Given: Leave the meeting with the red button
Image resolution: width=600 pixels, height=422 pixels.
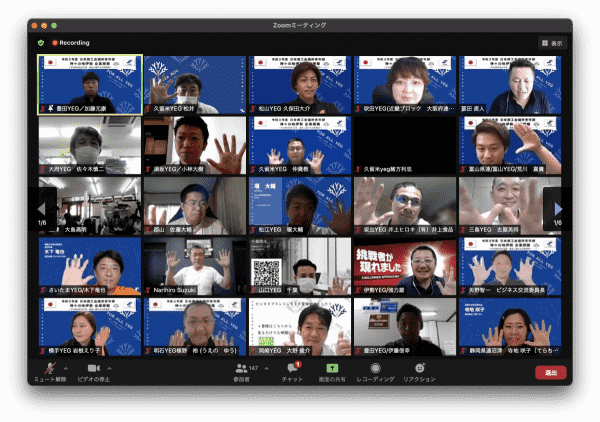Looking at the screenshot, I should pyautogui.click(x=551, y=373).
